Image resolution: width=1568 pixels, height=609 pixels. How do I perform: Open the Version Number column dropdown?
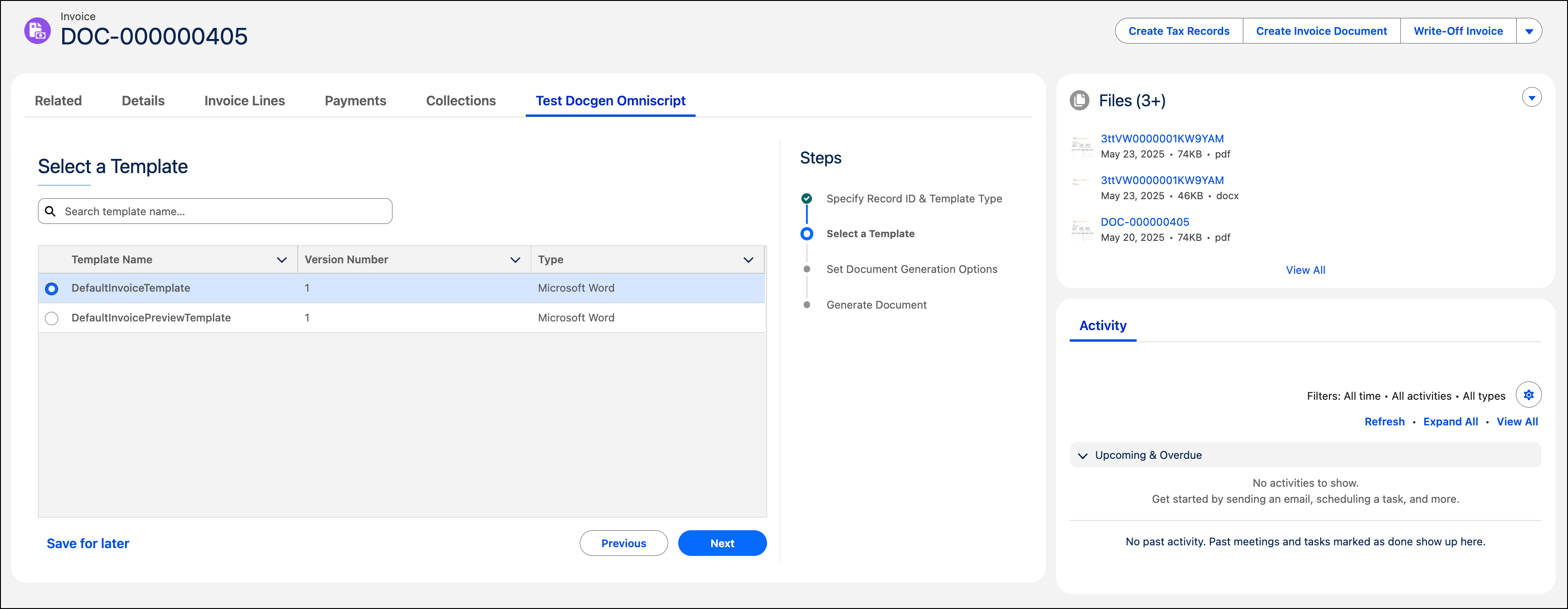pyautogui.click(x=515, y=260)
